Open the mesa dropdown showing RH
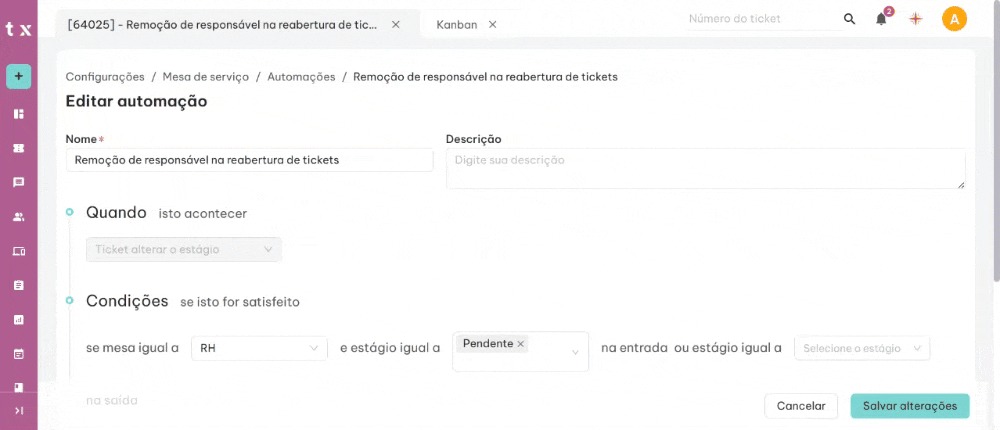This screenshot has height=430, width=1000. [259, 348]
